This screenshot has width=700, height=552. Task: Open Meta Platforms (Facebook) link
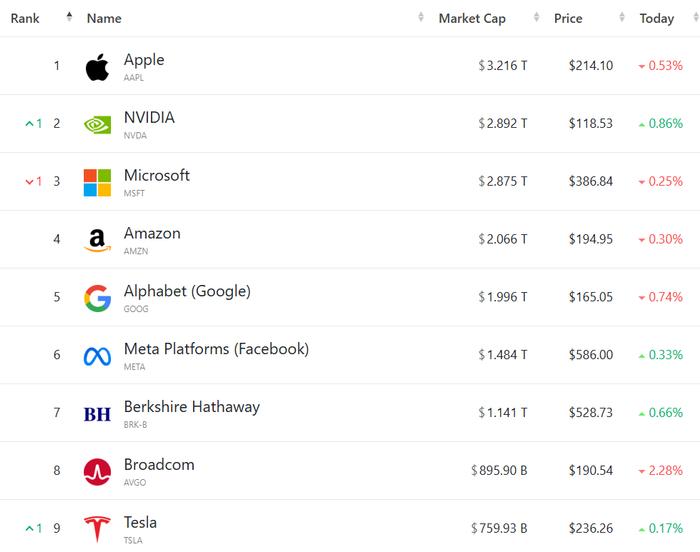(x=217, y=349)
